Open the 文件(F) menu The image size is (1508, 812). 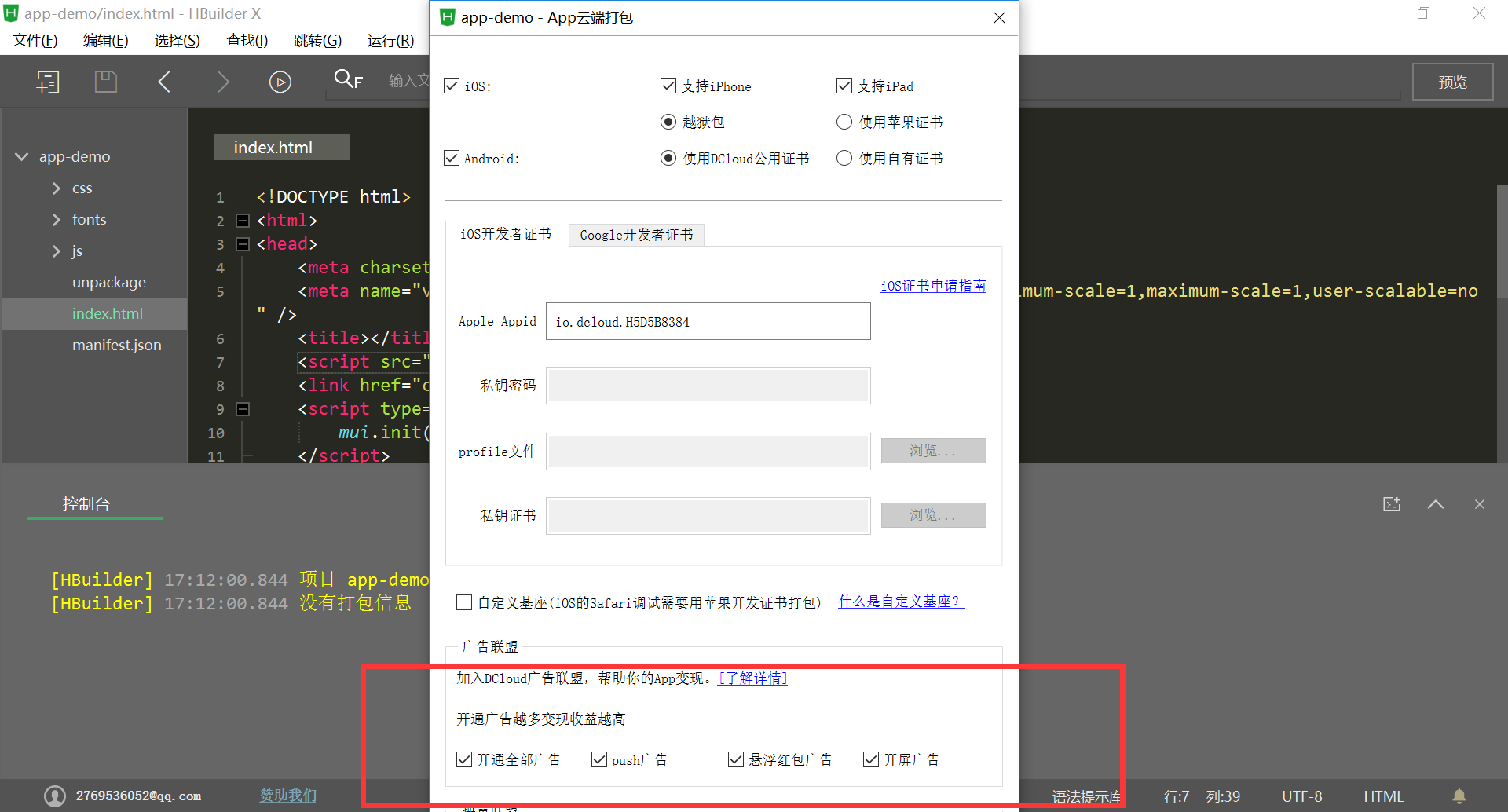(x=35, y=41)
